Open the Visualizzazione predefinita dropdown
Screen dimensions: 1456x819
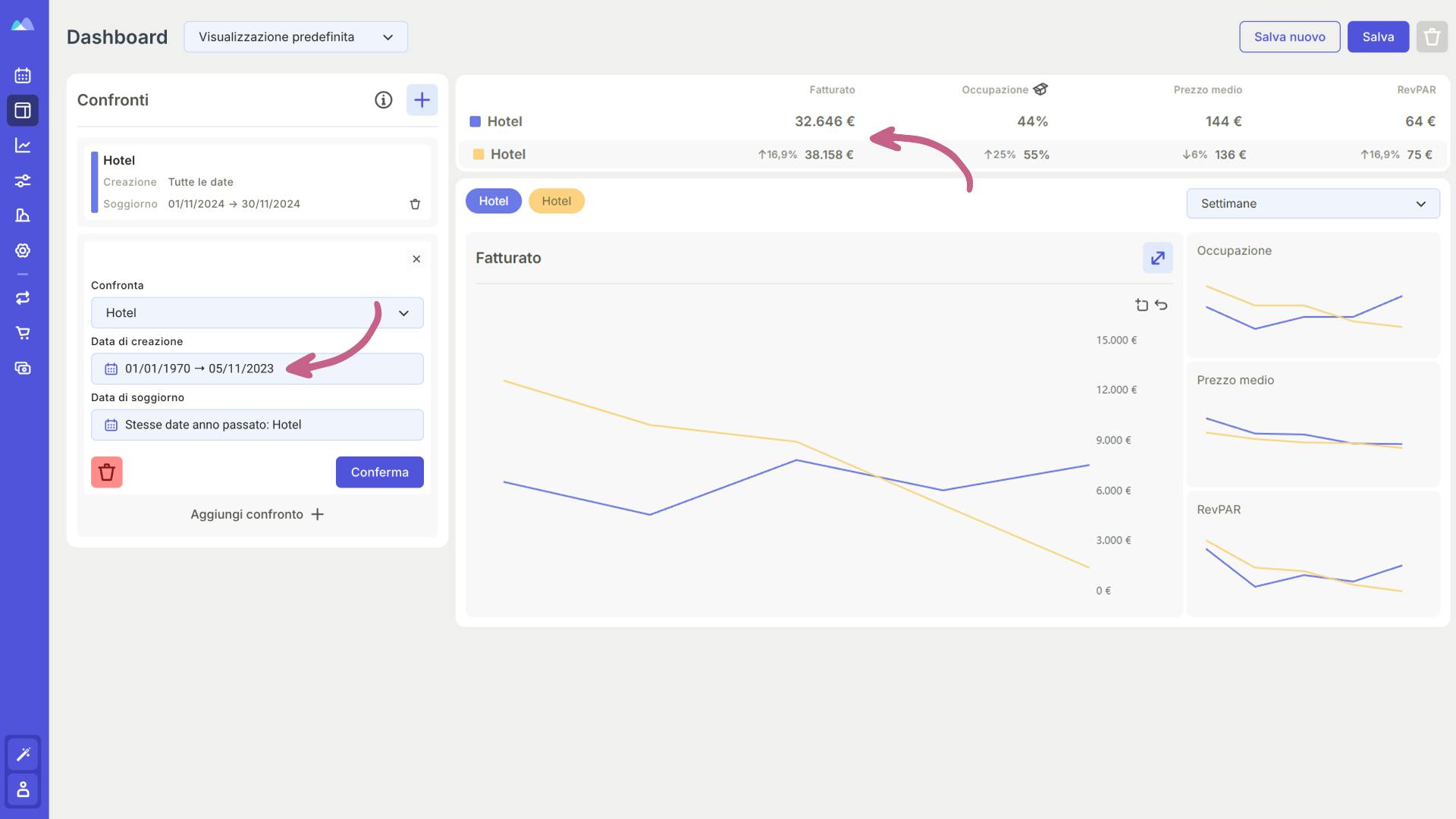coord(296,36)
